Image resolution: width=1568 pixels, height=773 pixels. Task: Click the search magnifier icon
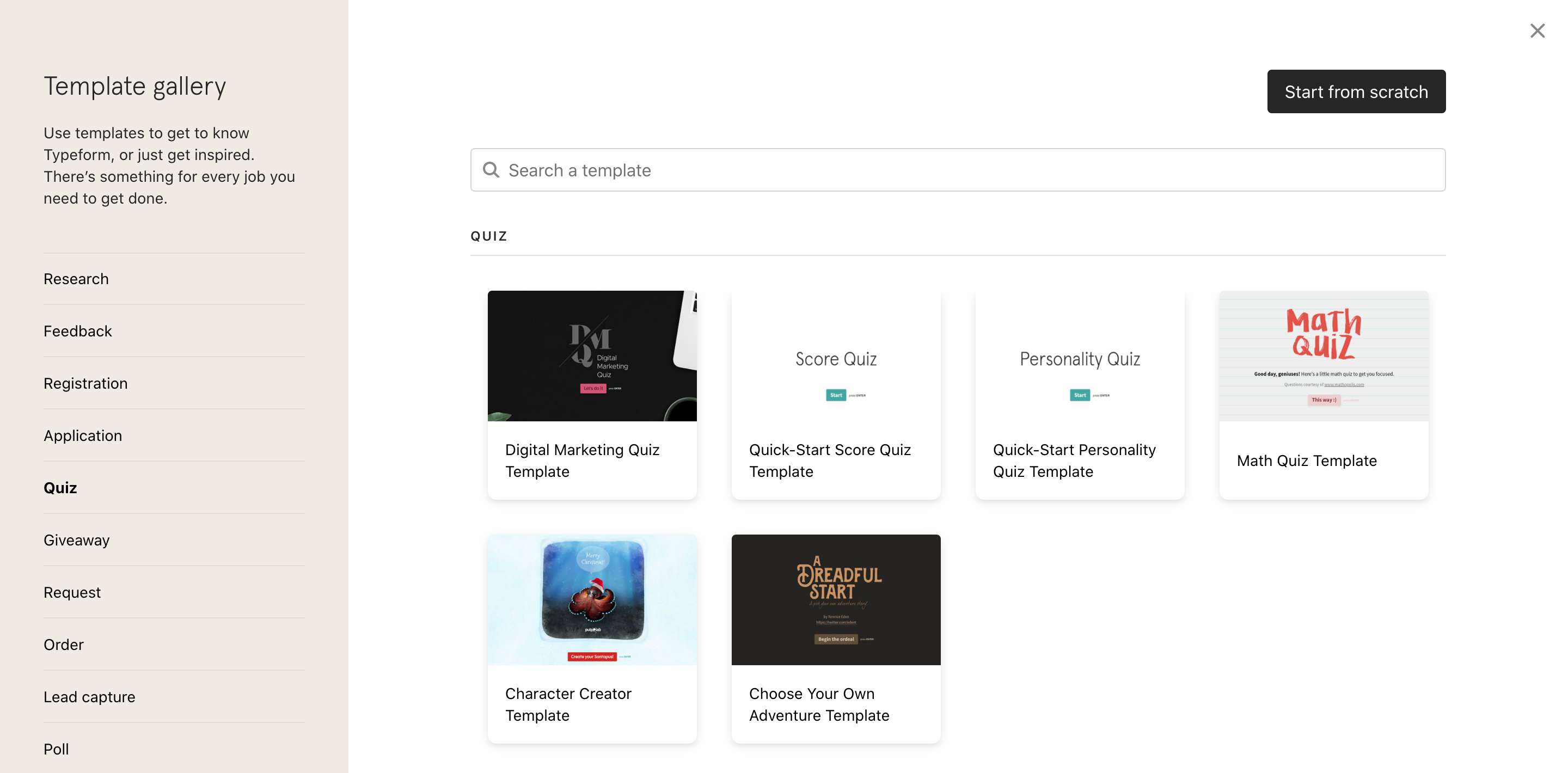pyautogui.click(x=491, y=170)
